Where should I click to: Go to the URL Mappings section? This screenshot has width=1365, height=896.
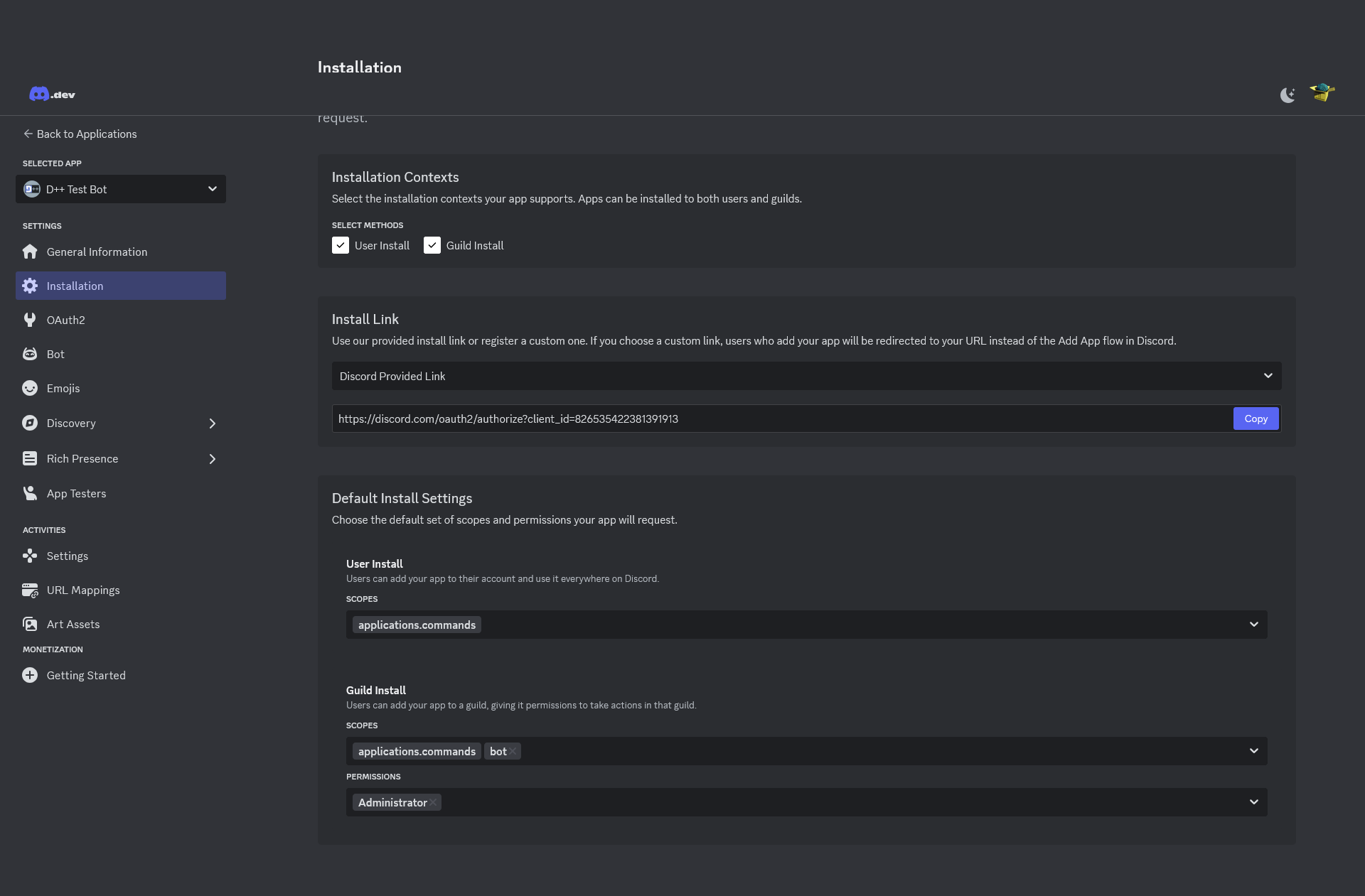pos(83,590)
